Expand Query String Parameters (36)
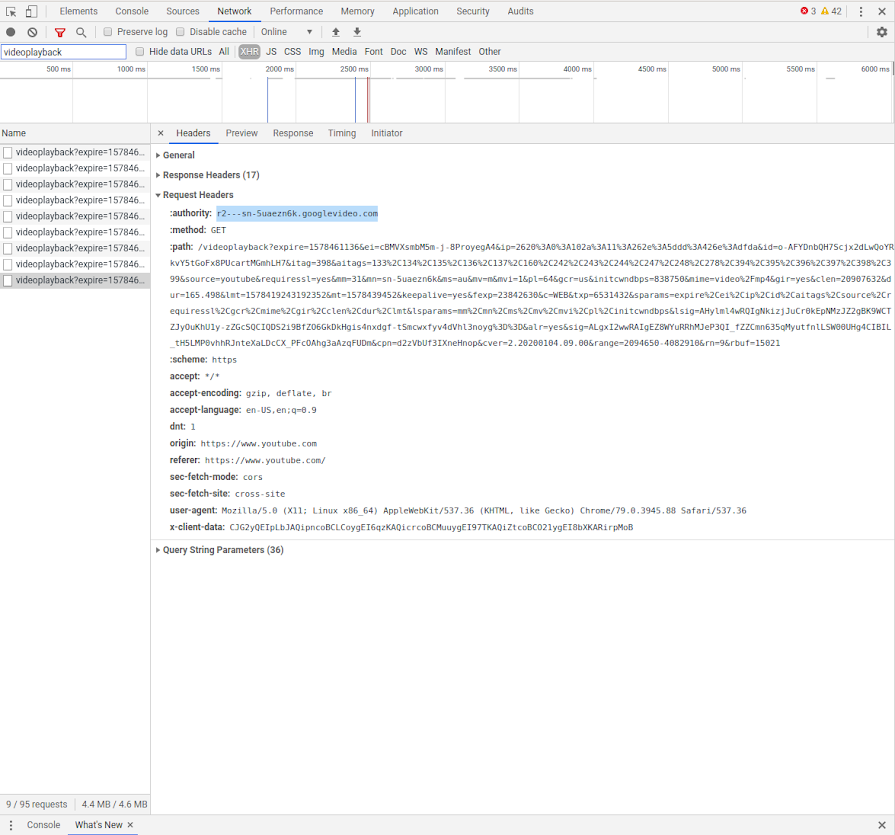 [219, 550]
